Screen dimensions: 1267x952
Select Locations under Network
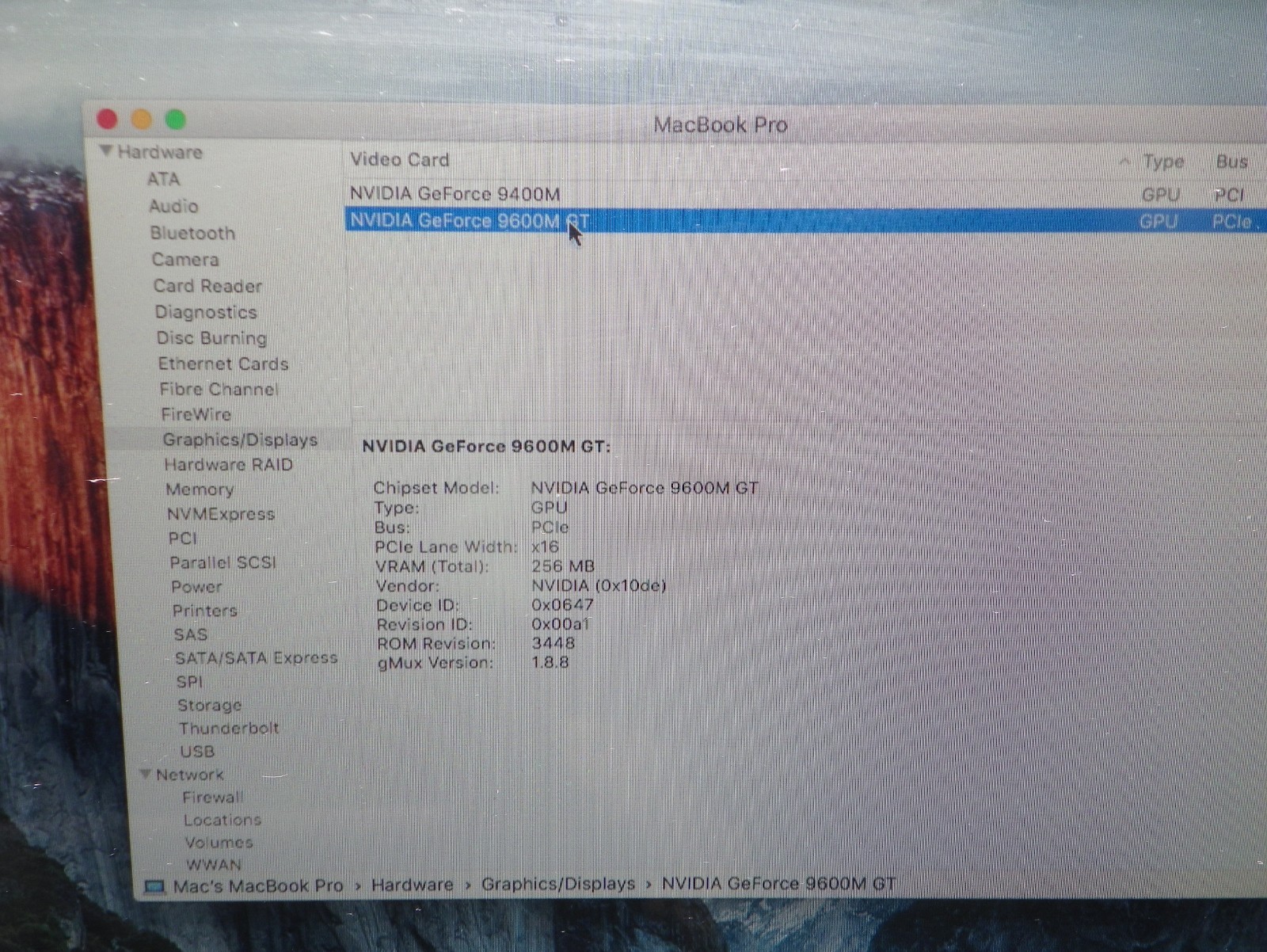(x=223, y=820)
